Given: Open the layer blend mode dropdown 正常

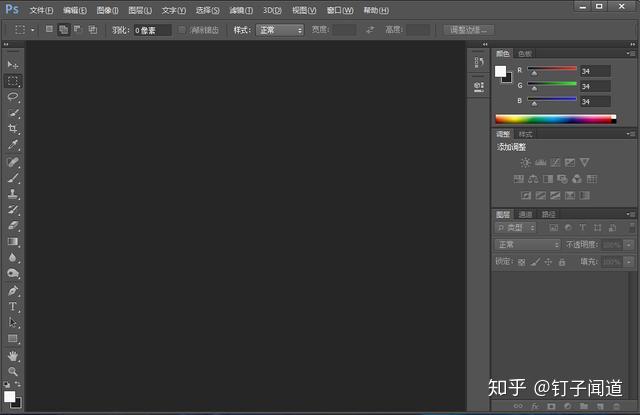Looking at the screenshot, I should pos(528,245).
